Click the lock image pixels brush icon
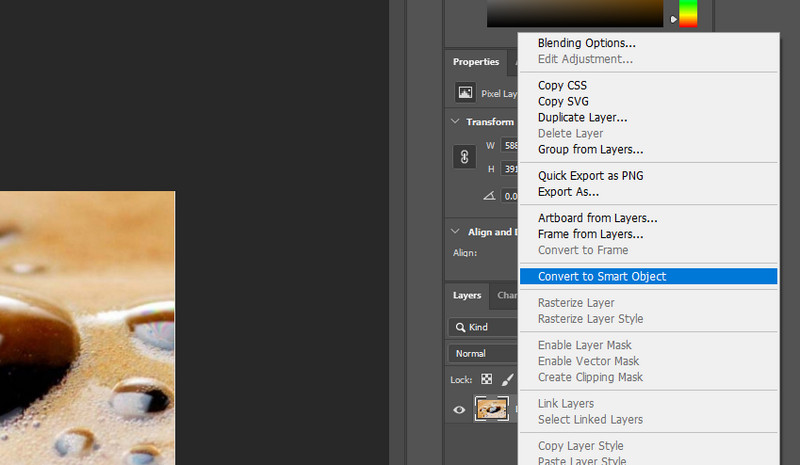This screenshot has width=800, height=465. click(507, 380)
